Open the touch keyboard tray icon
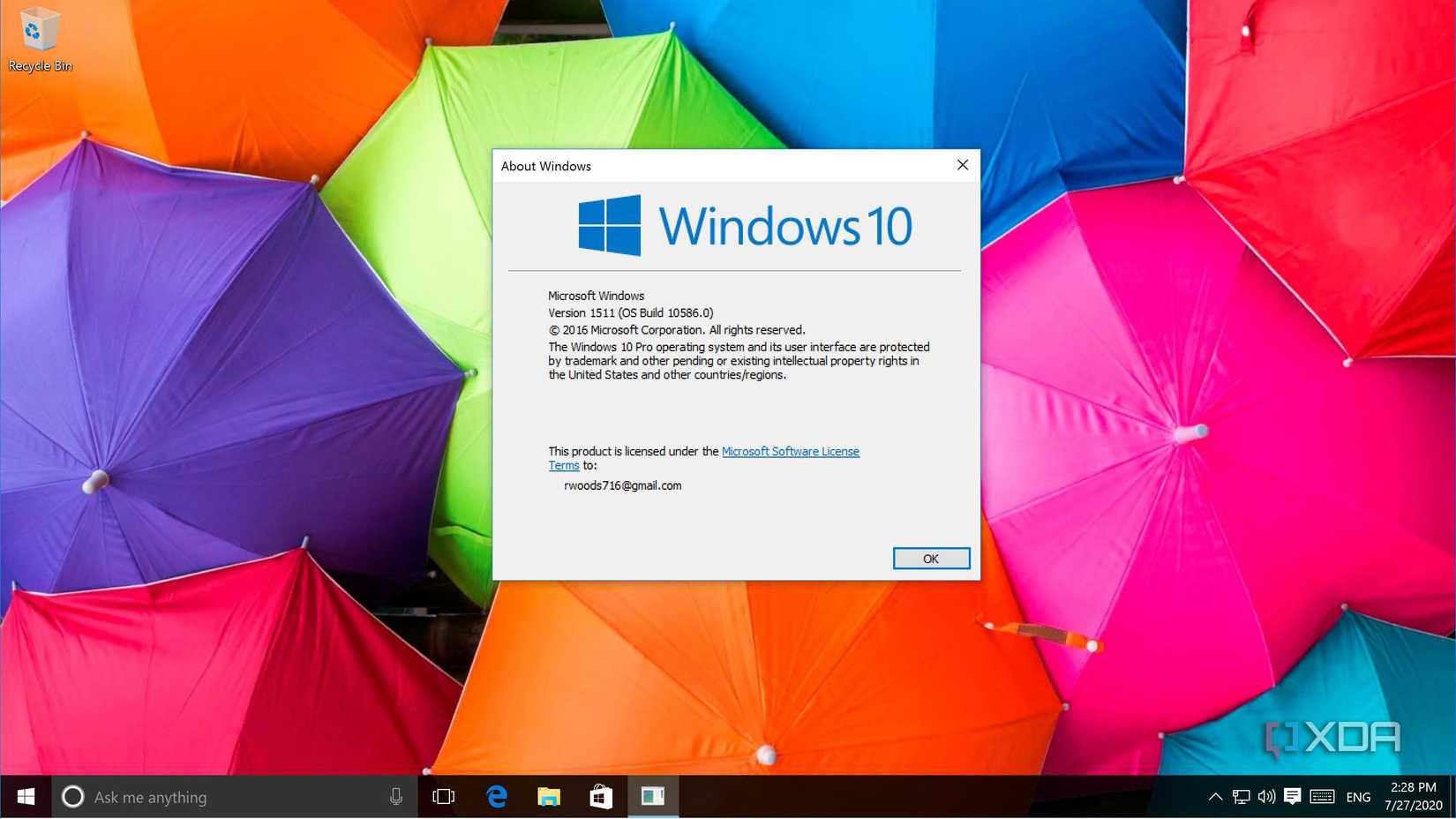 point(1322,797)
